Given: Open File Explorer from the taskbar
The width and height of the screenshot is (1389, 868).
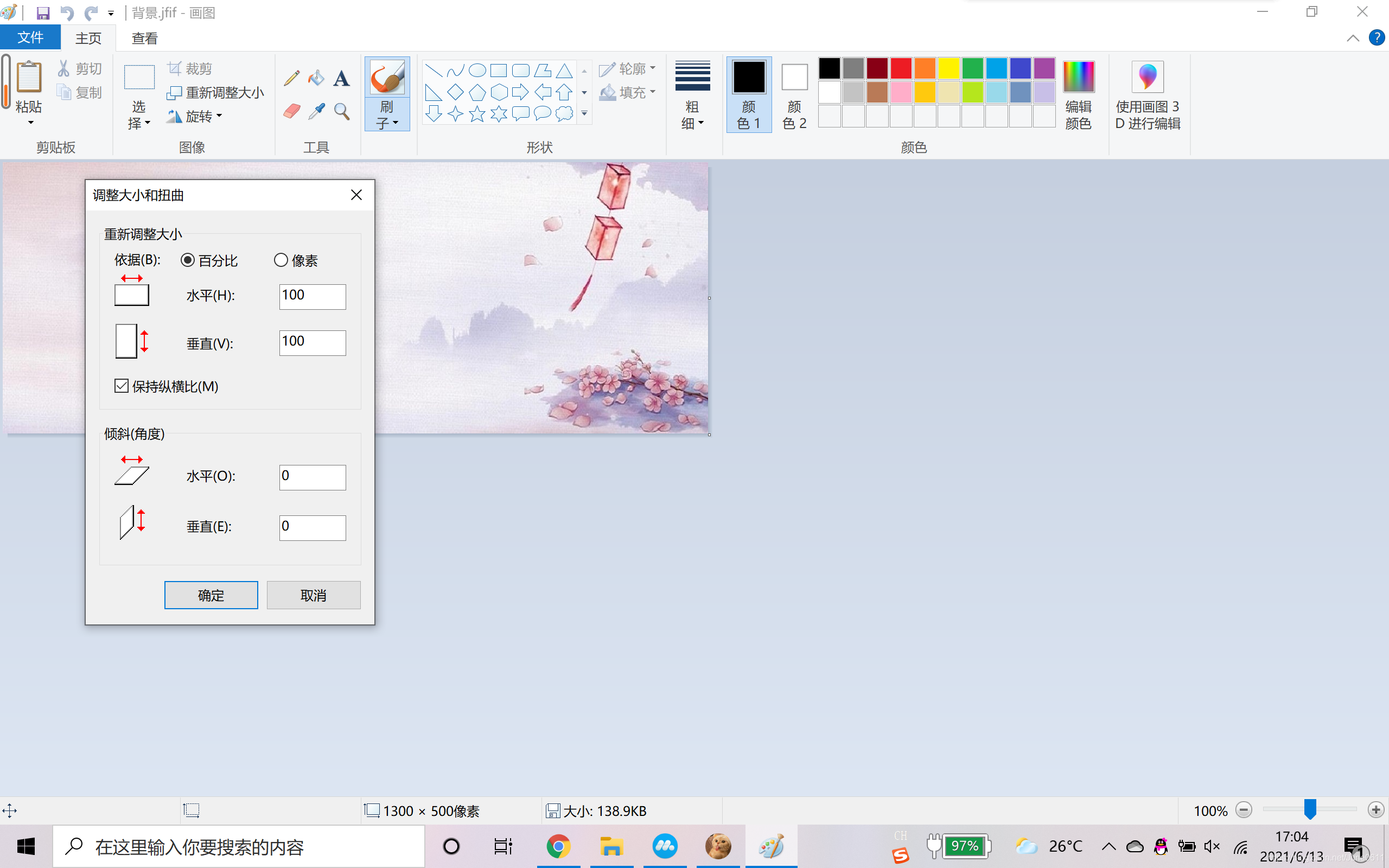Looking at the screenshot, I should click(611, 846).
